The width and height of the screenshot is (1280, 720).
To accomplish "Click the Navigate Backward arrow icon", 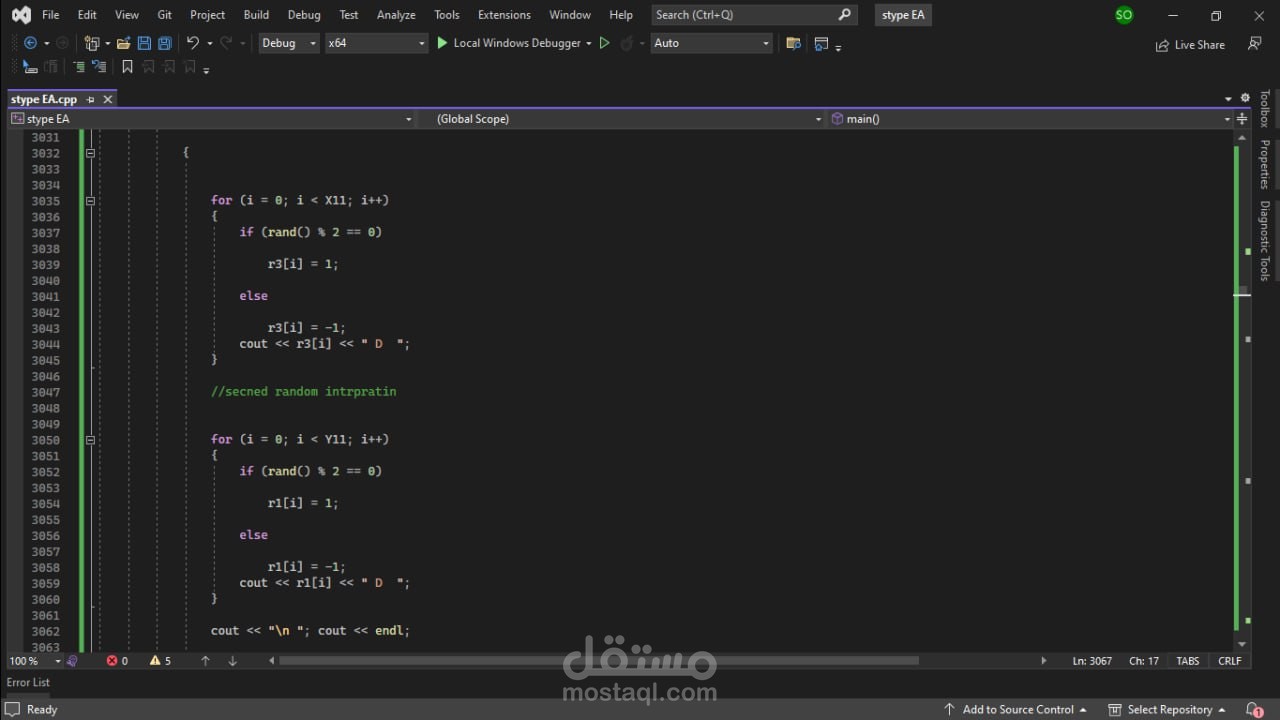I will point(29,43).
